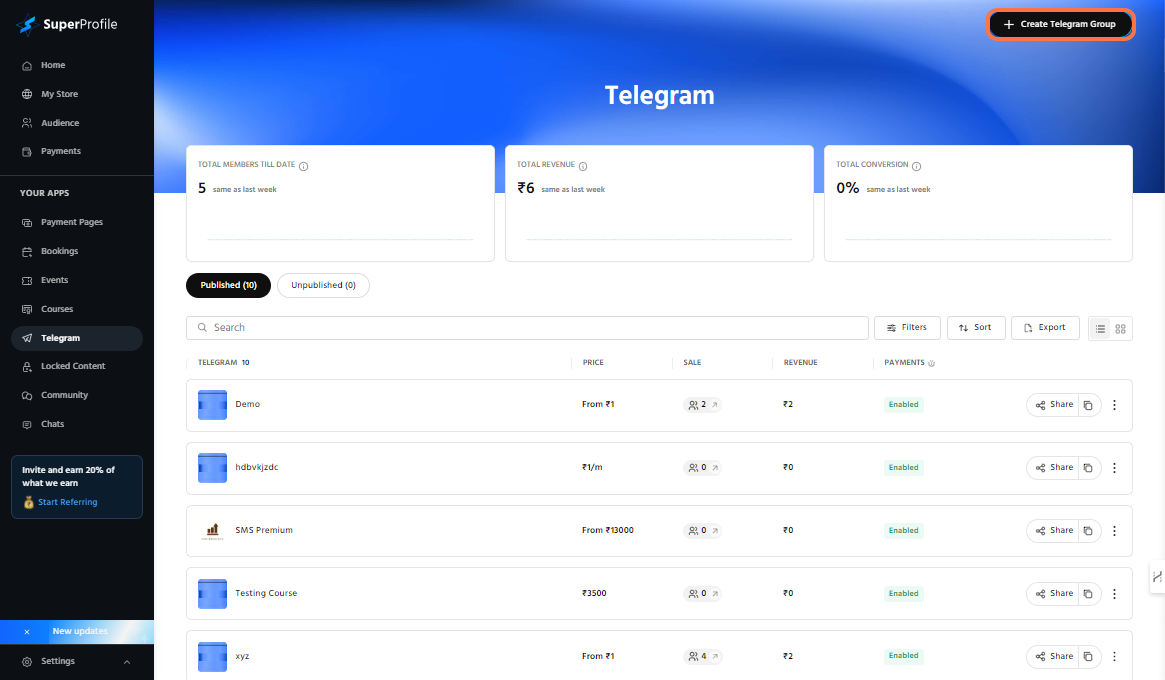Open Payment Pages app

click(x=71, y=222)
